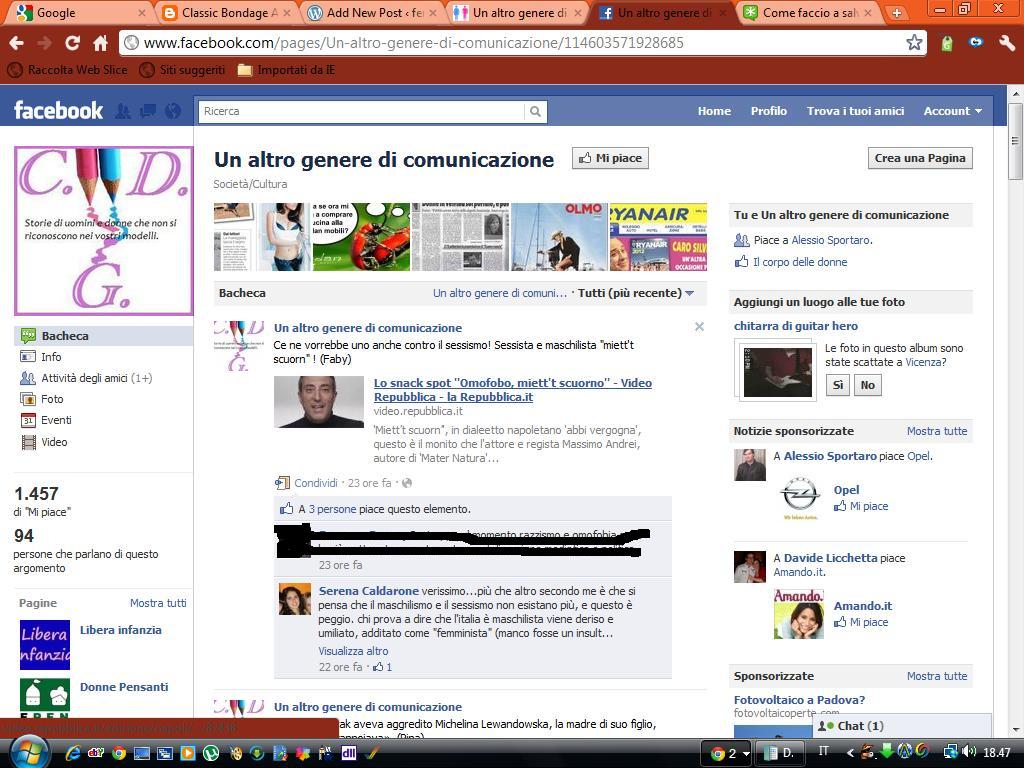1024x768 pixels.
Task: Open the Facebook notifications globe icon
Action: pos(172,111)
